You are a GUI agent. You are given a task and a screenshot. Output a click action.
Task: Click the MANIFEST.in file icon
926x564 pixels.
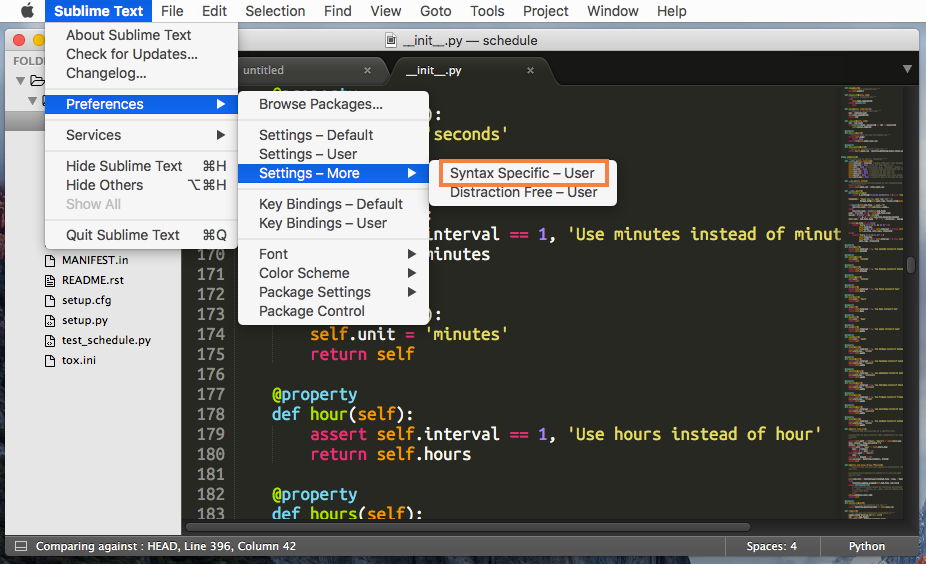[50, 260]
